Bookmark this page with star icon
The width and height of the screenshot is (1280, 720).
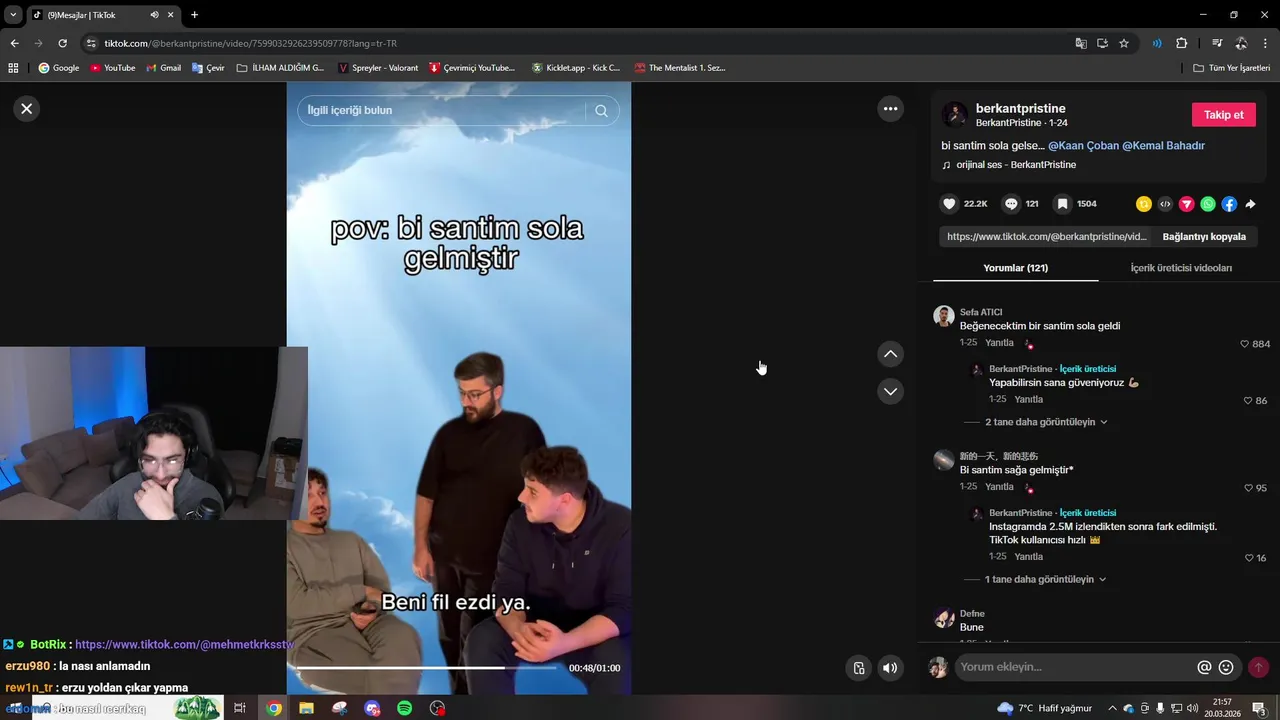(x=1124, y=43)
